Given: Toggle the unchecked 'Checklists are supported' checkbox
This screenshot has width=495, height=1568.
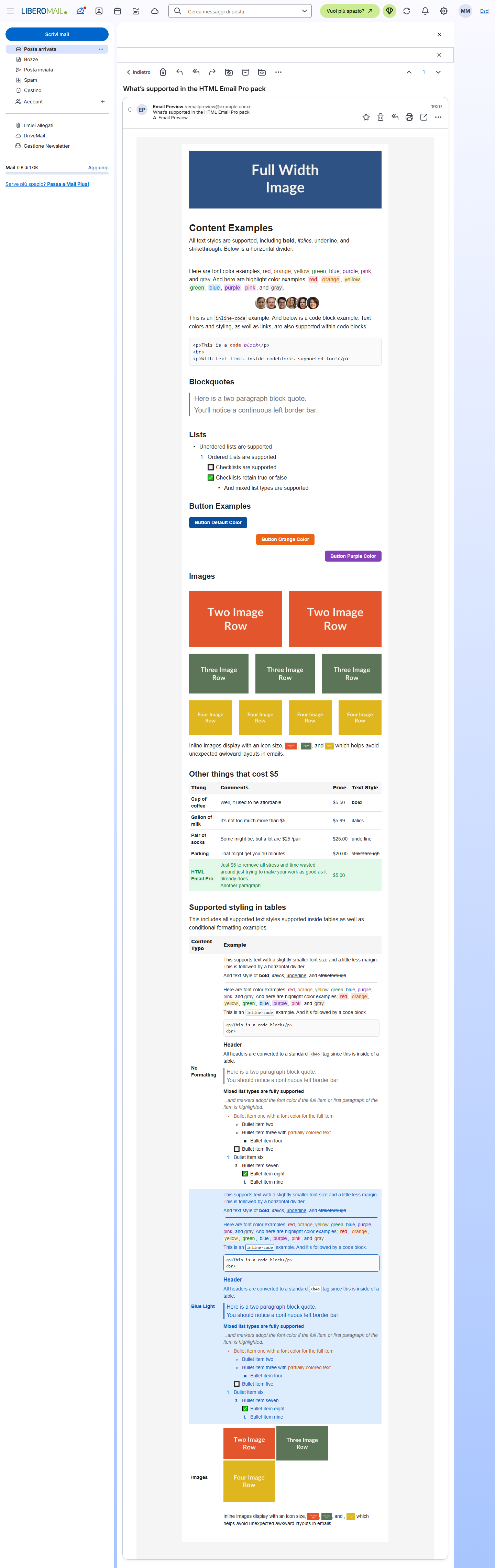Looking at the screenshot, I should (211, 467).
